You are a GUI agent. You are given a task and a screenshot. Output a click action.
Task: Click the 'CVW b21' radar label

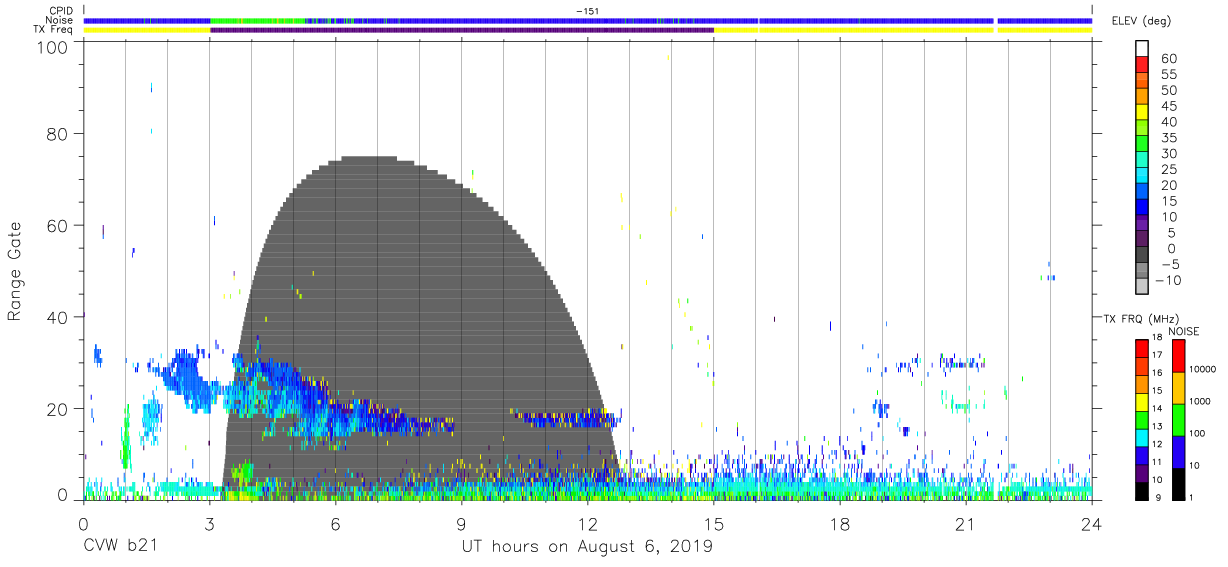point(120,546)
